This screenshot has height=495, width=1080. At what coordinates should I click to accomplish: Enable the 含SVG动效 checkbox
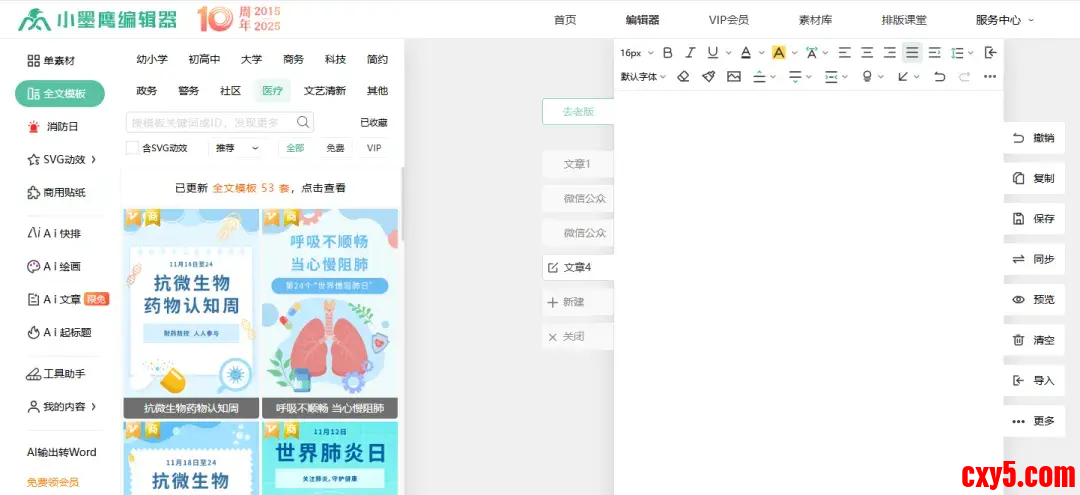tap(132, 148)
